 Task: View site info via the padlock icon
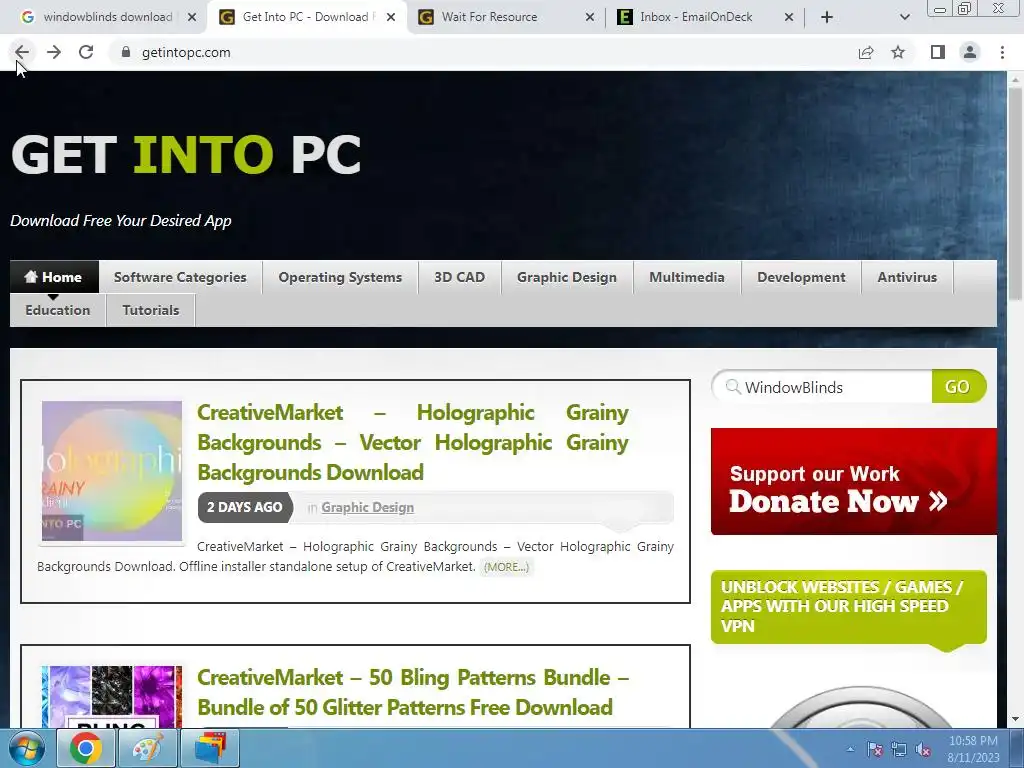click(x=126, y=52)
